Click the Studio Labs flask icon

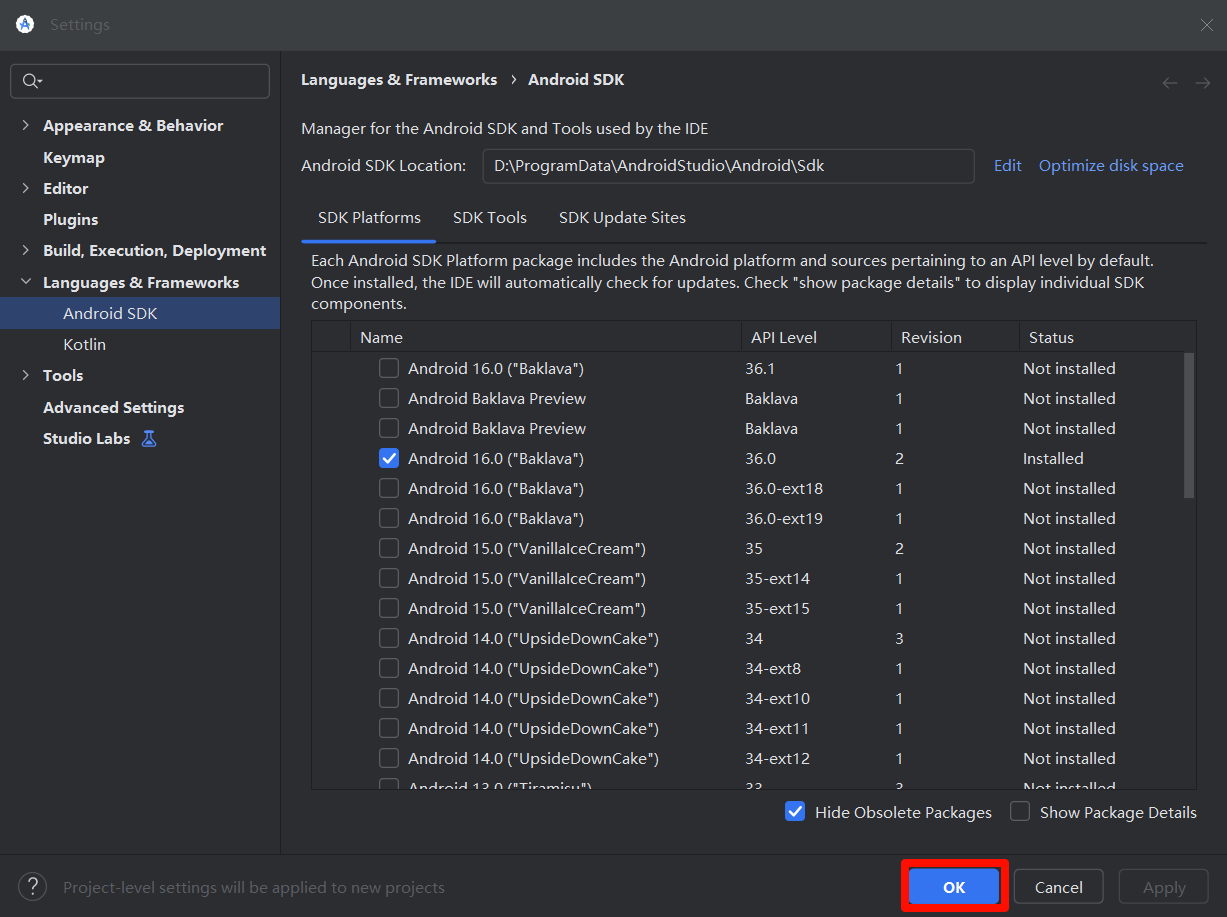click(149, 438)
